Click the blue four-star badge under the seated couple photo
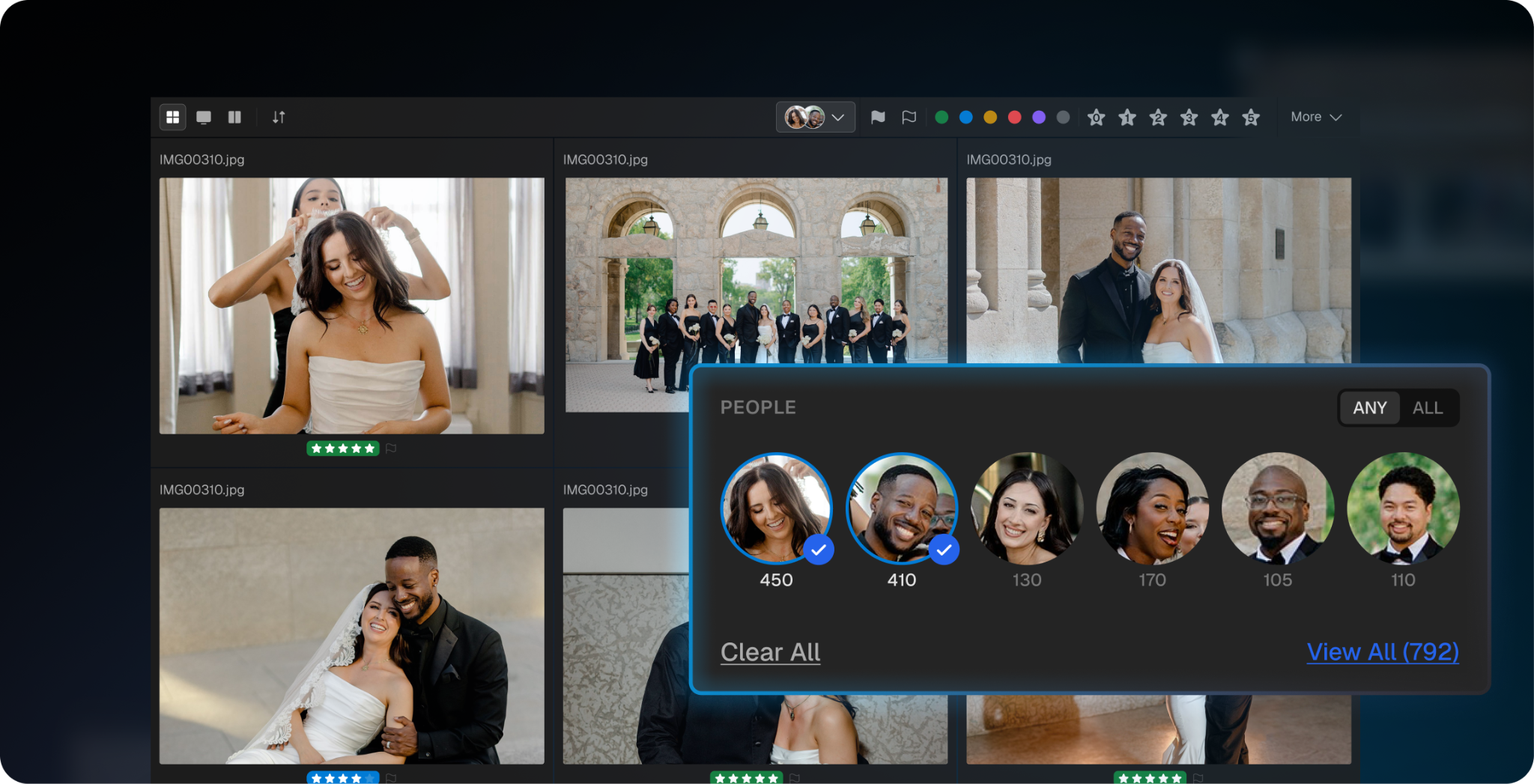The image size is (1534, 784). (x=342, y=778)
